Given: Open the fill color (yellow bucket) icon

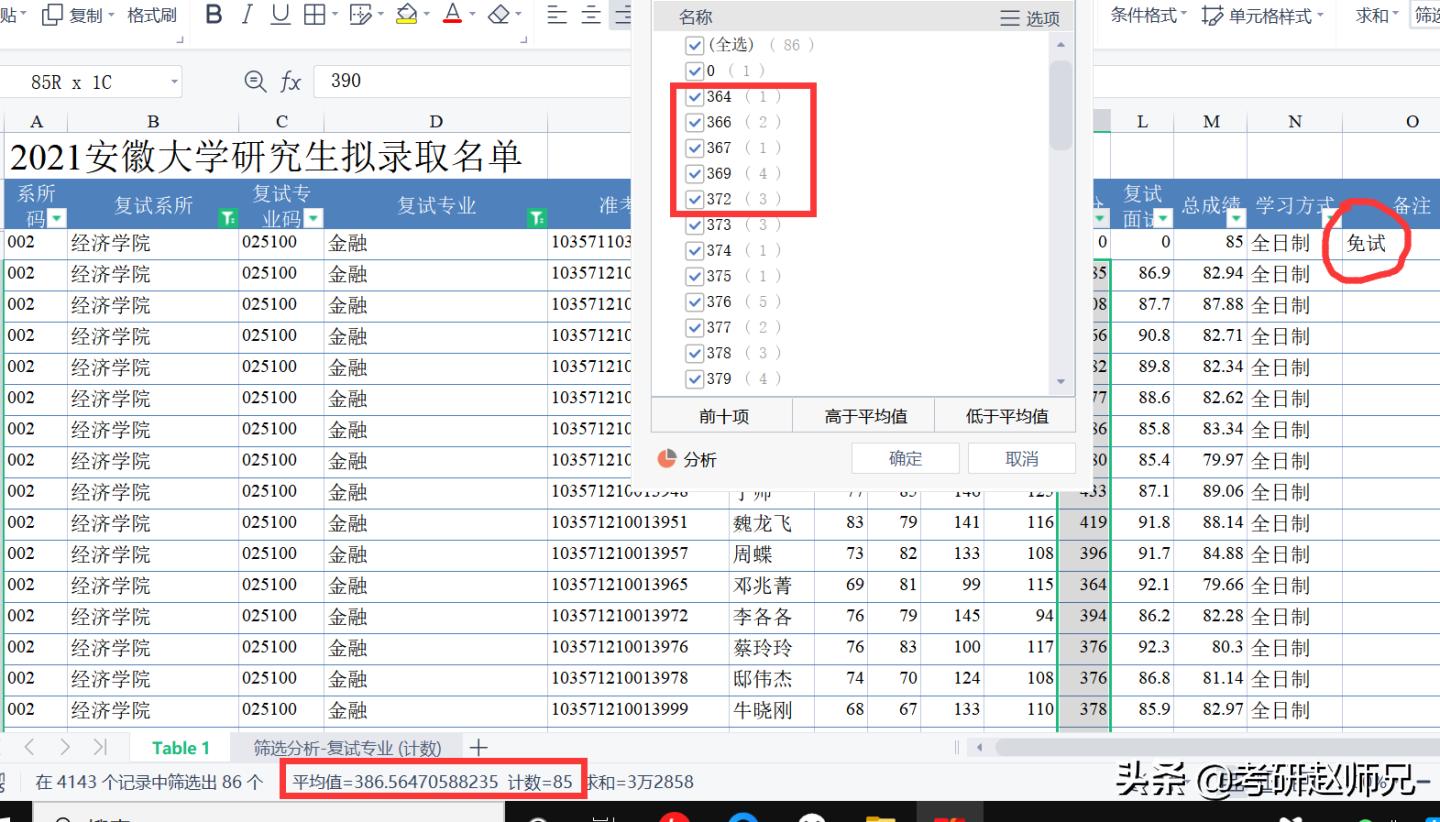Looking at the screenshot, I should coord(406,15).
